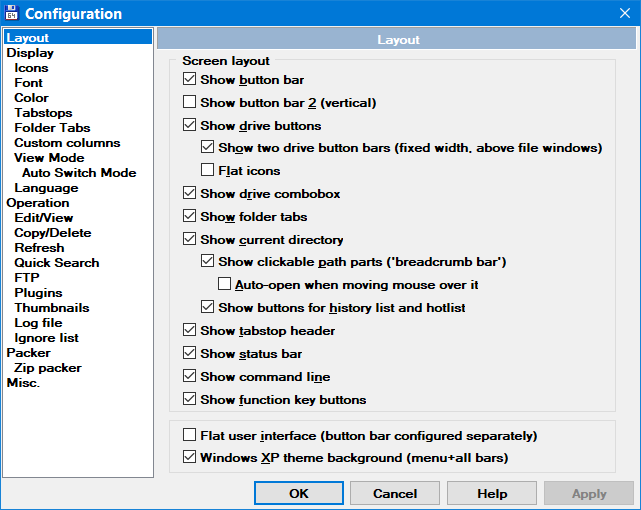Turn off Show folder tabs
641x510 pixels.
(190, 216)
